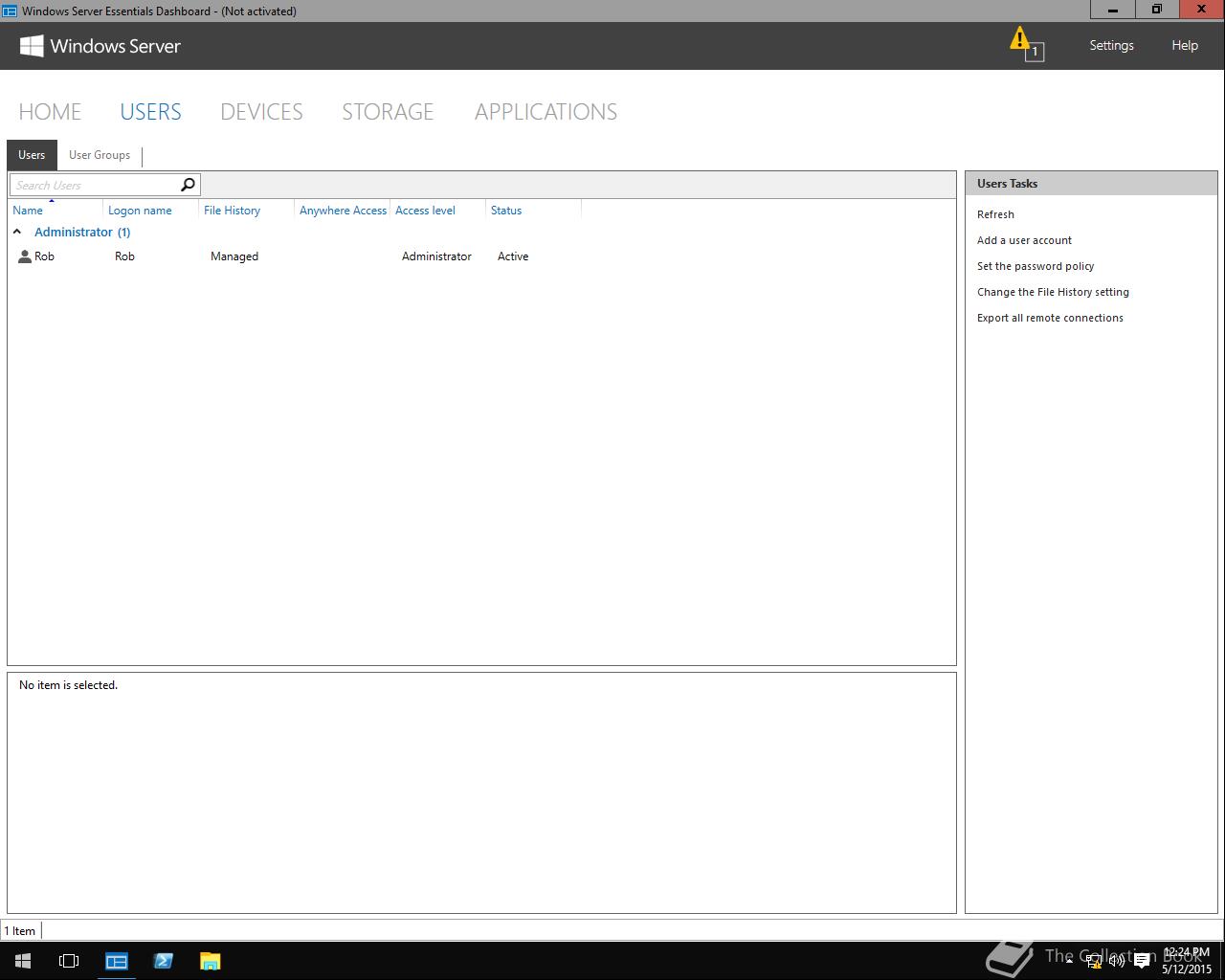Click inside the Search Users field
Screen dimensions: 1225x980
tap(94, 185)
